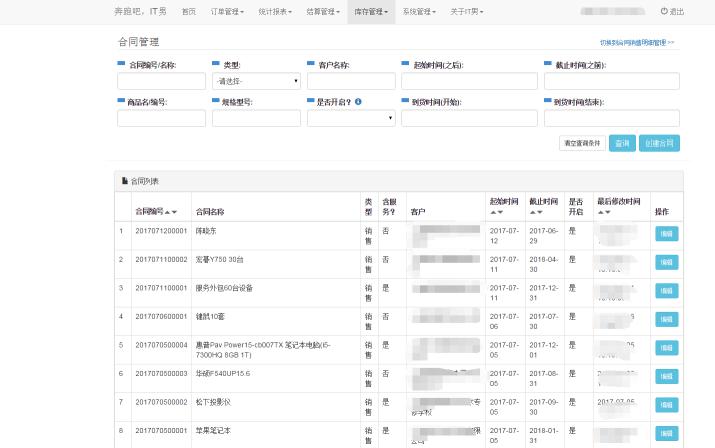Open the 类型 dropdown showing 请选择
The height and width of the screenshot is (448, 715).
coord(255,81)
